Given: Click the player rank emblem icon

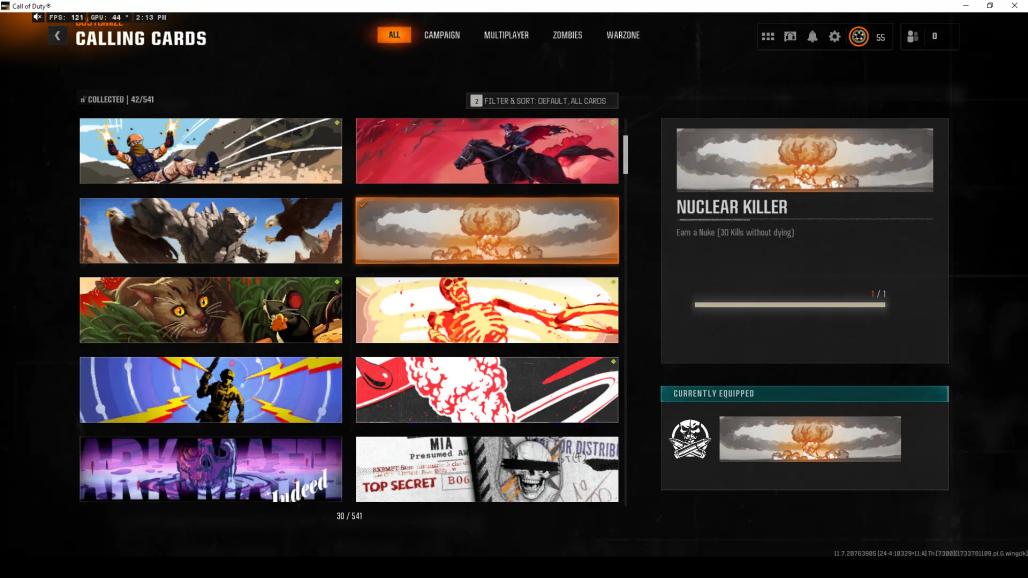Looking at the screenshot, I should (x=858, y=37).
